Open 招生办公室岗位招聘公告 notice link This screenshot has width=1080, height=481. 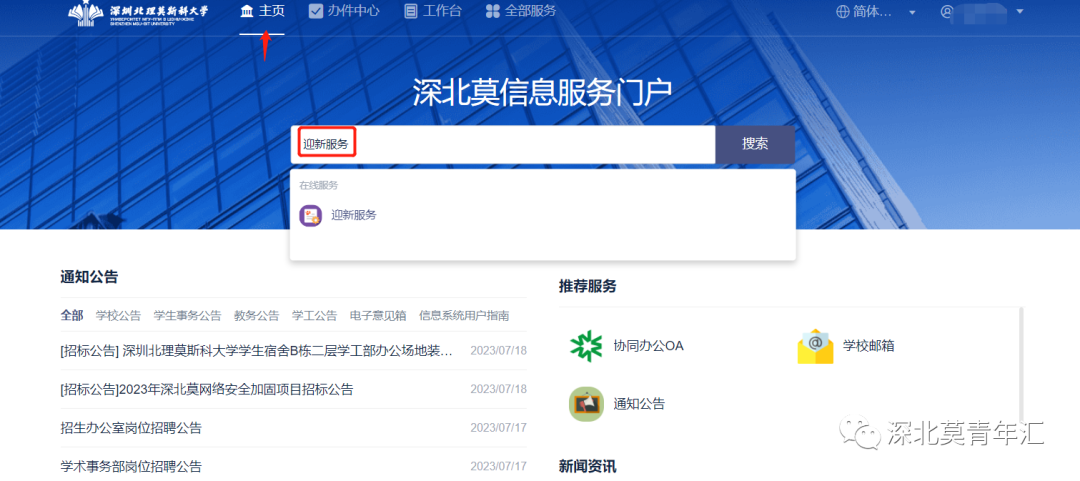[x=131, y=428]
